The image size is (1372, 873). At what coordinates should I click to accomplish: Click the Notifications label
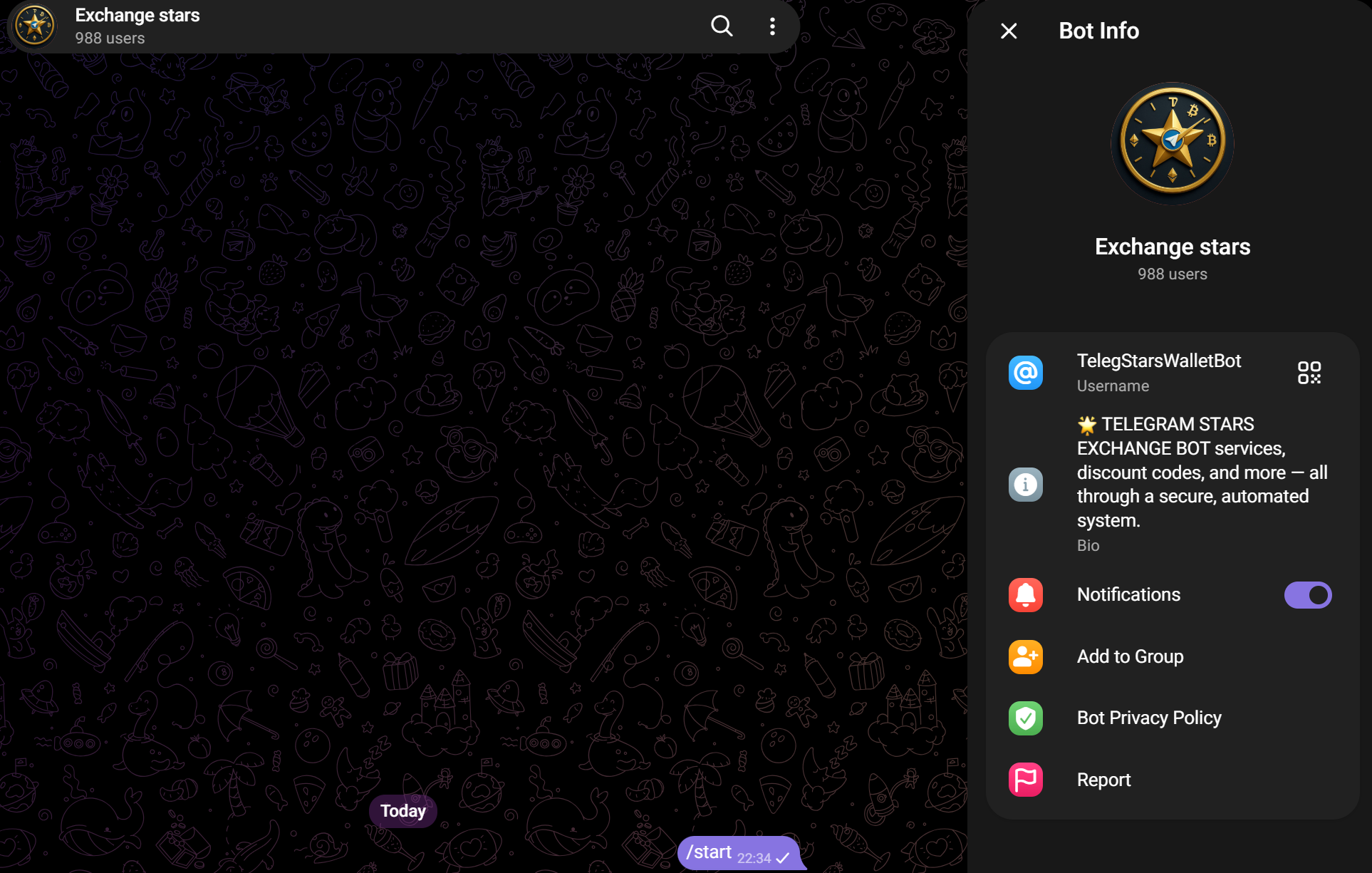tap(1128, 595)
